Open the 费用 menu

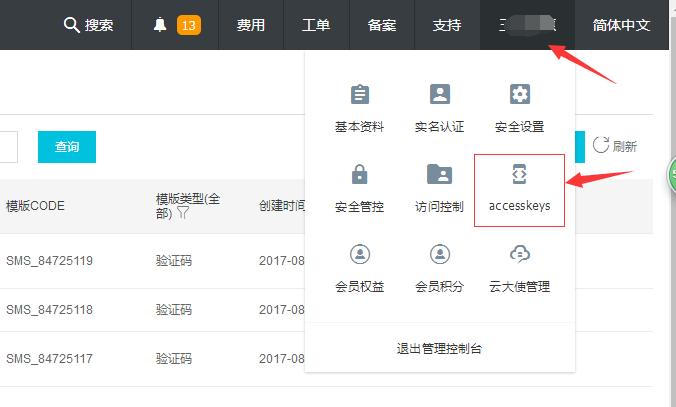(x=251, y=25)
